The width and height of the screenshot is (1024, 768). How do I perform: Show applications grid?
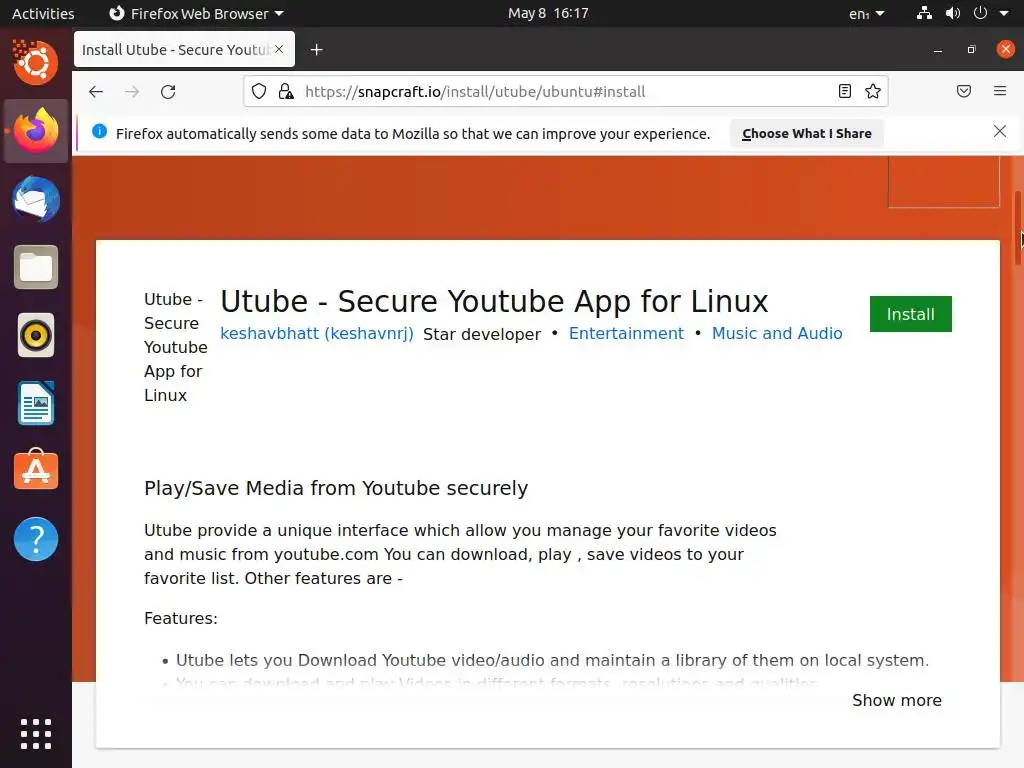(36, 734)
